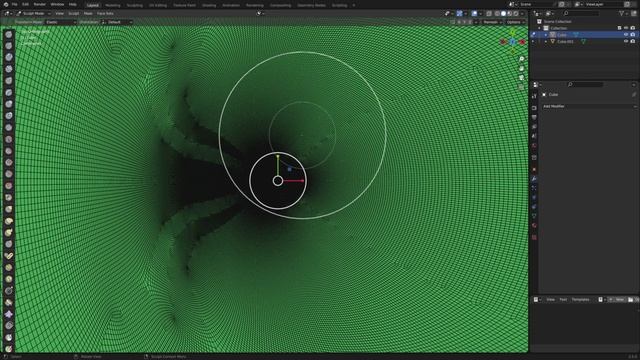
Task: Open the File menu
Action: 14,4
